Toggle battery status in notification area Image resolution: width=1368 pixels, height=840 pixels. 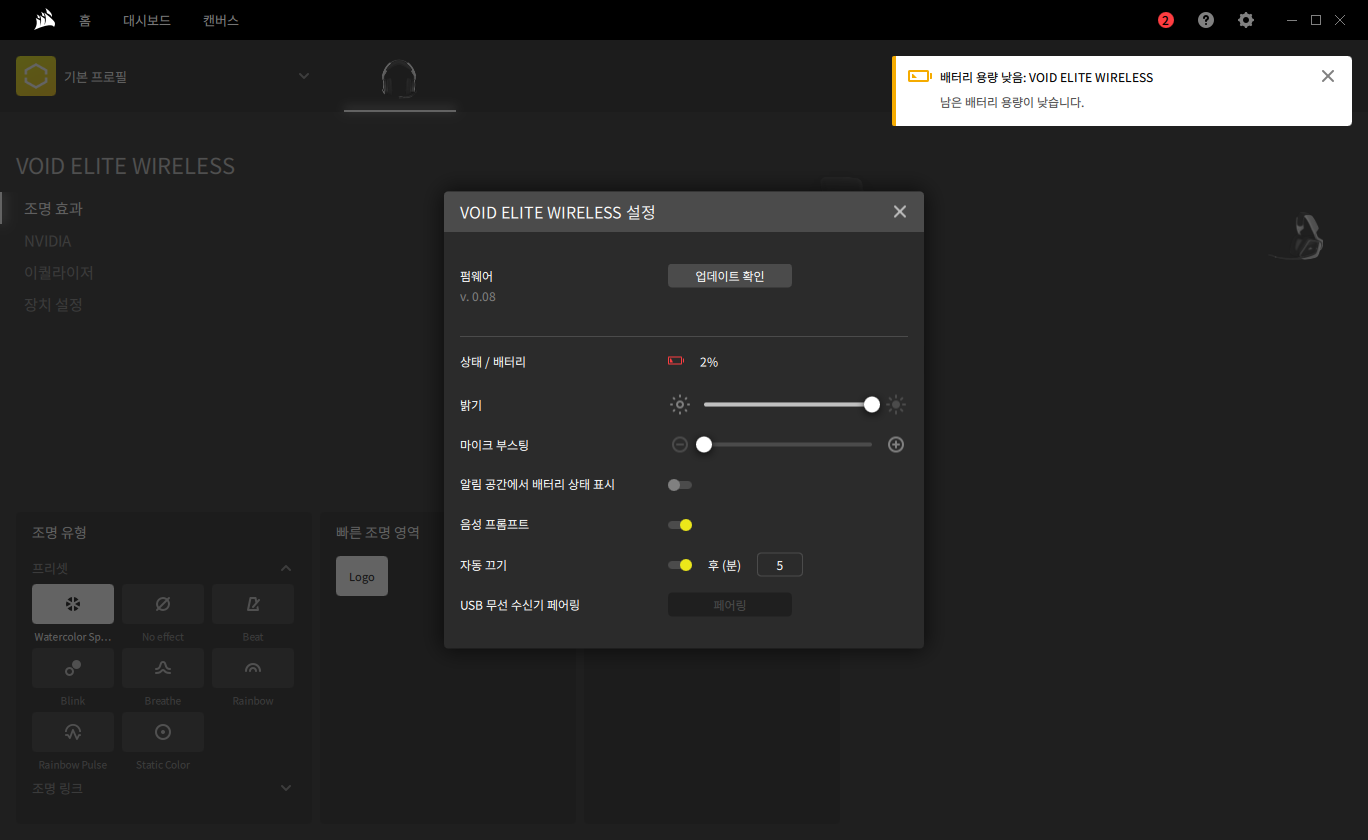[x=680, y=485]
